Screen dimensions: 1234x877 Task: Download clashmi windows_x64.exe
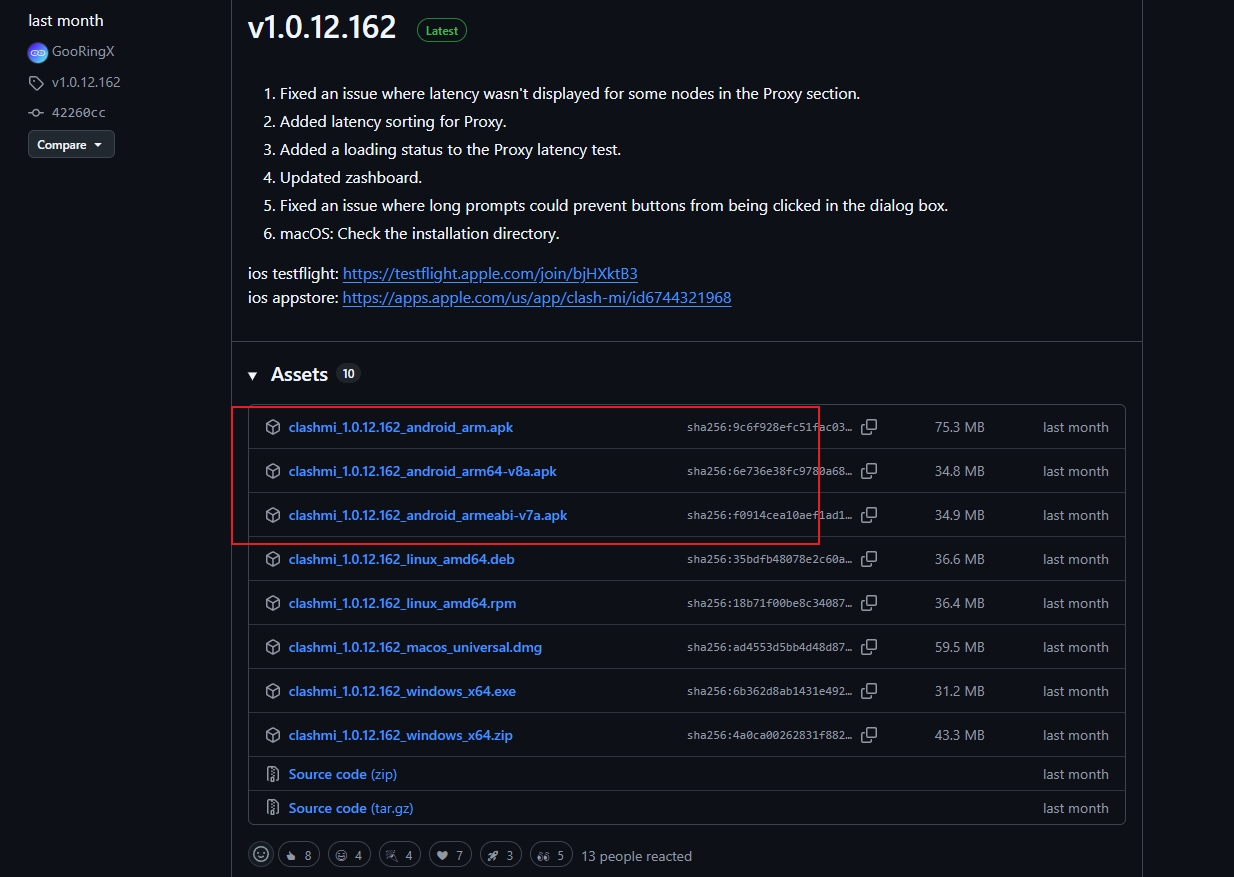[402, 691]
